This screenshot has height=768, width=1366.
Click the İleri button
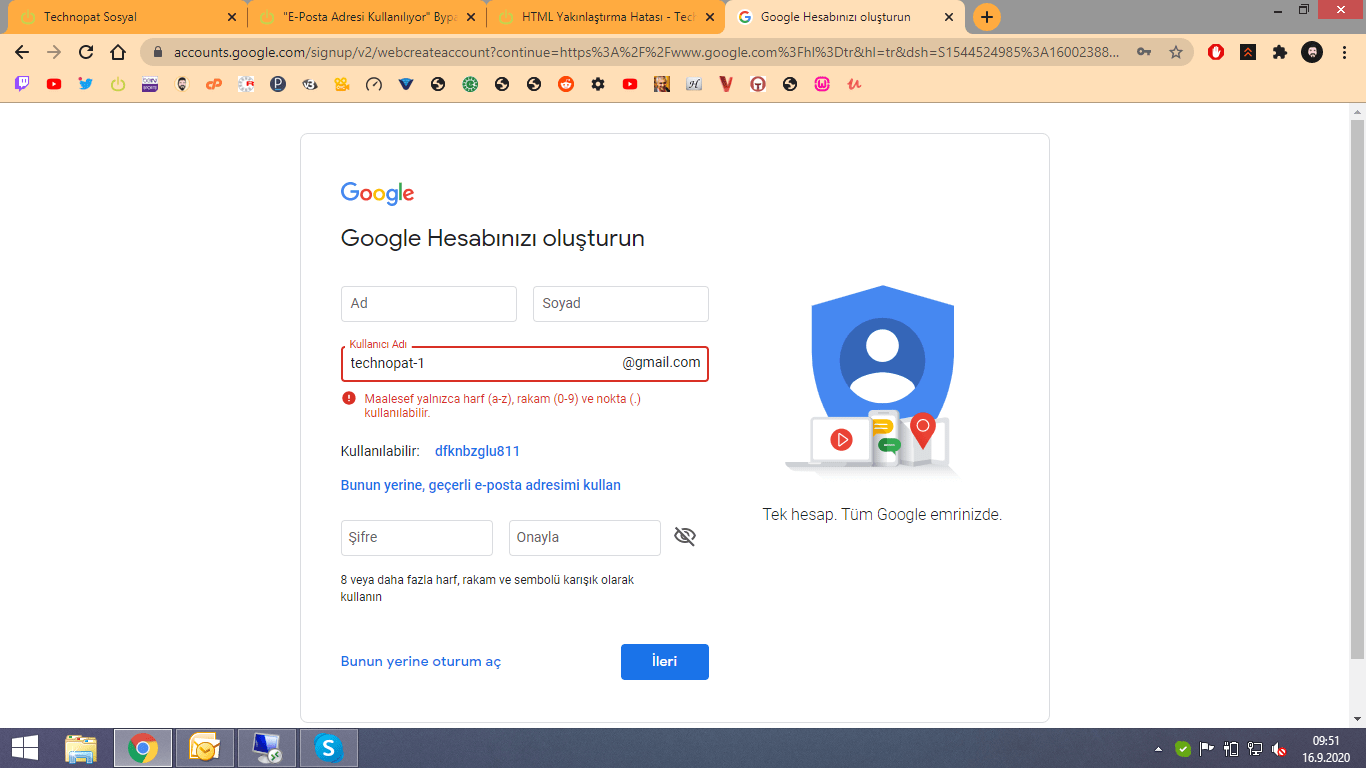[x=665, y=662]
